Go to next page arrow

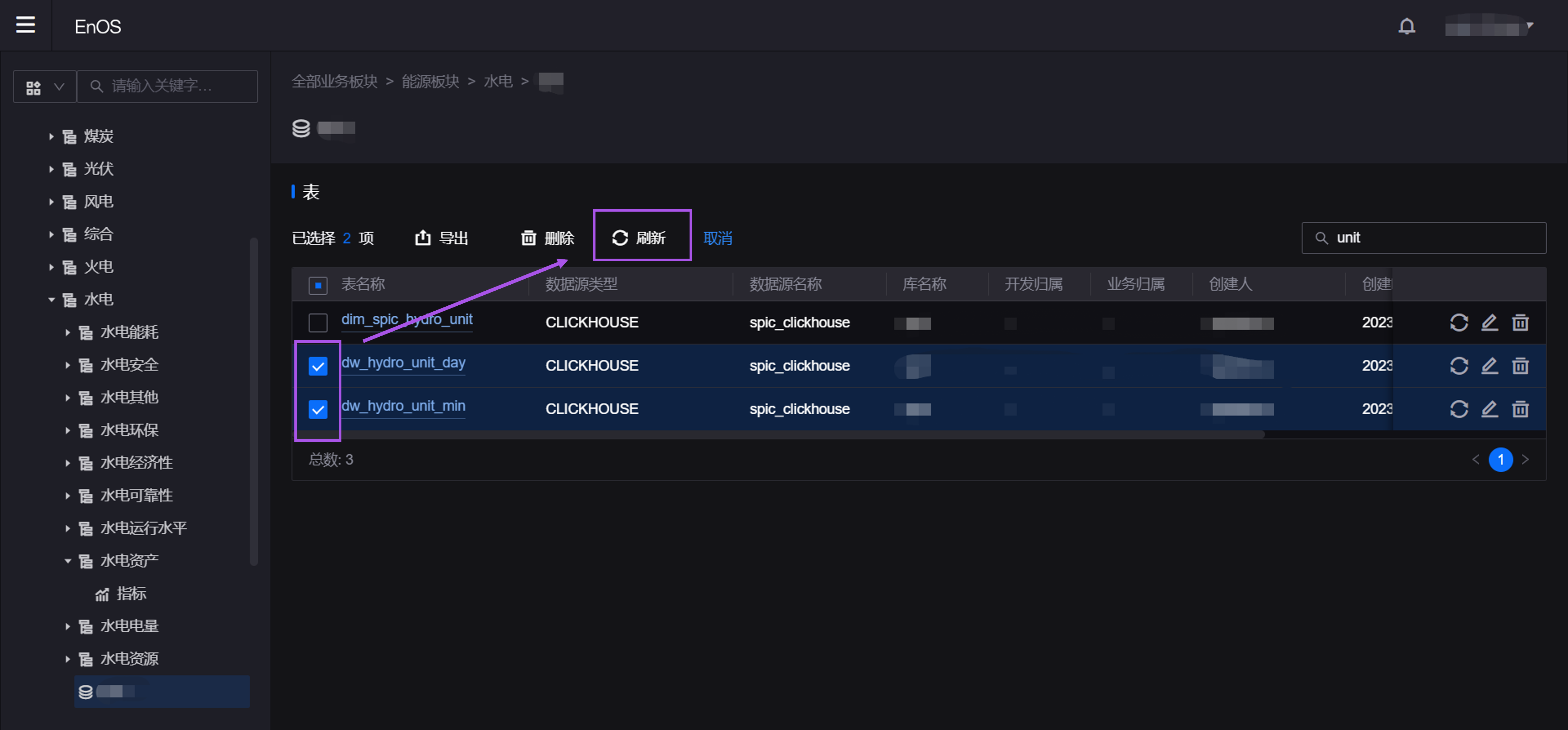point(1525,460)
